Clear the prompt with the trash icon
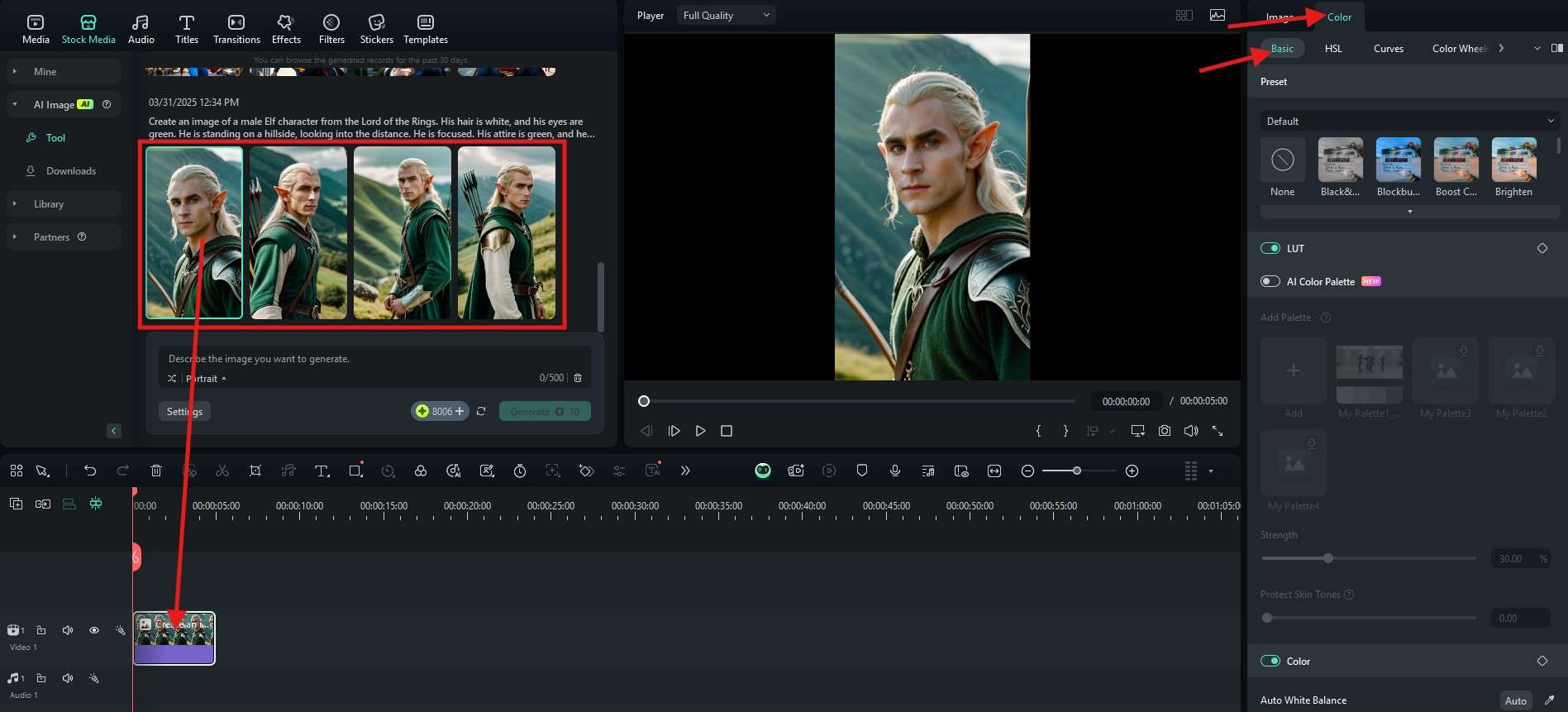This screenshot has height=712, width=1568. click(x=578, y=378)
